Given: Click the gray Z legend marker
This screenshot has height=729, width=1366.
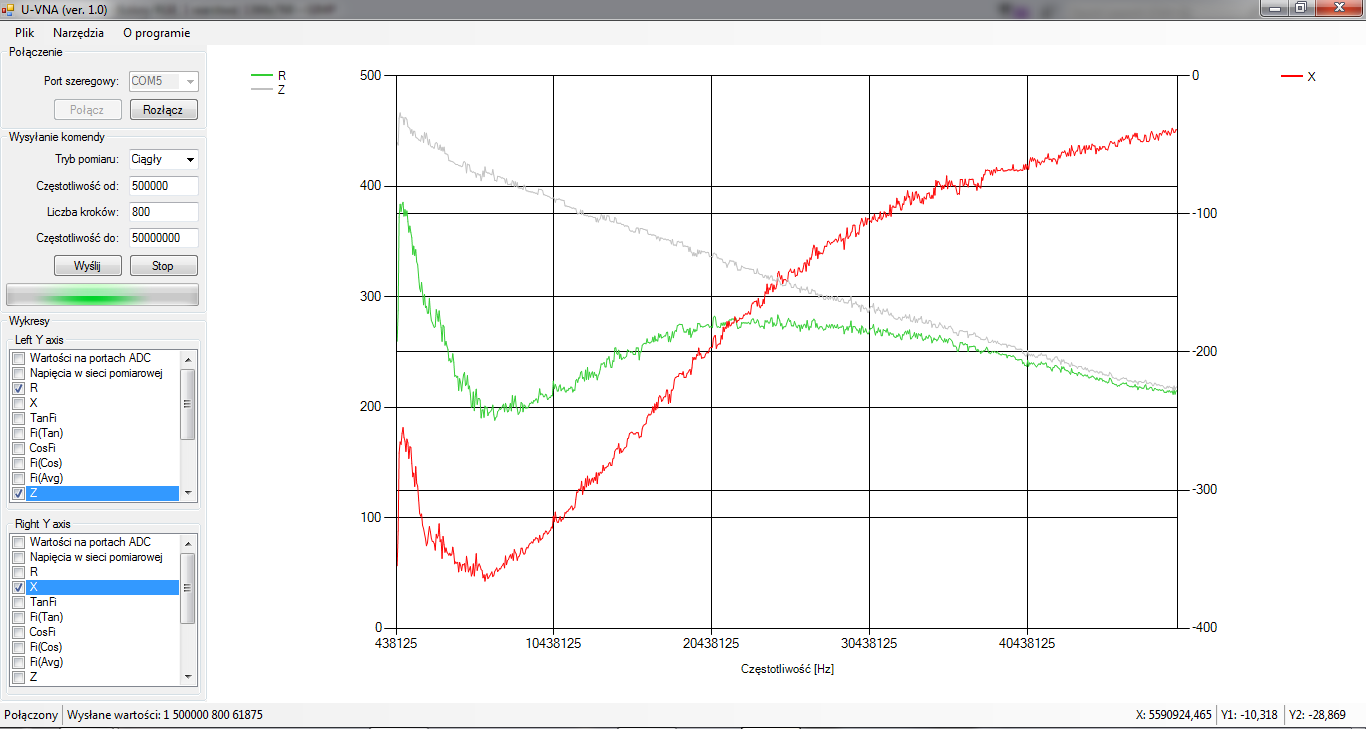Looking at the screenshot, I should coord(261,89).
